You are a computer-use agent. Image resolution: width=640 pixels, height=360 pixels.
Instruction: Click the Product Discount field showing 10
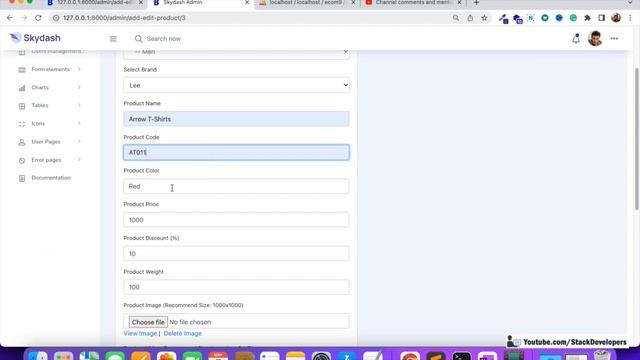[x=236, y=253]
